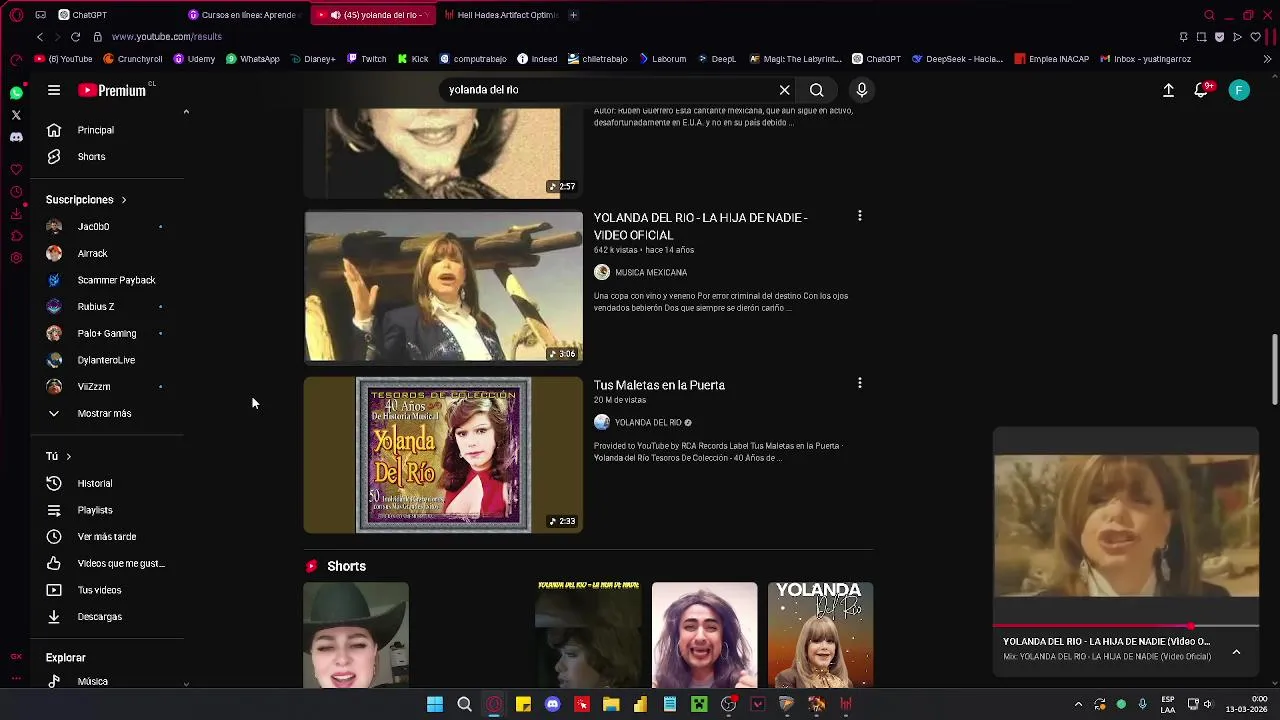Open the Descargas download icon

coord(54,617)
